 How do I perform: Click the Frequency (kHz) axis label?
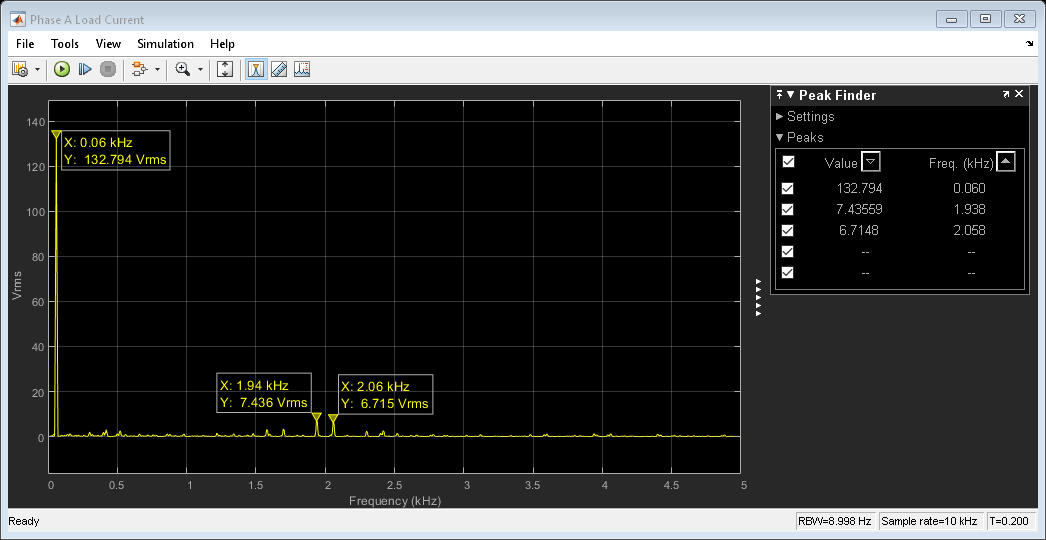point(395,501)
